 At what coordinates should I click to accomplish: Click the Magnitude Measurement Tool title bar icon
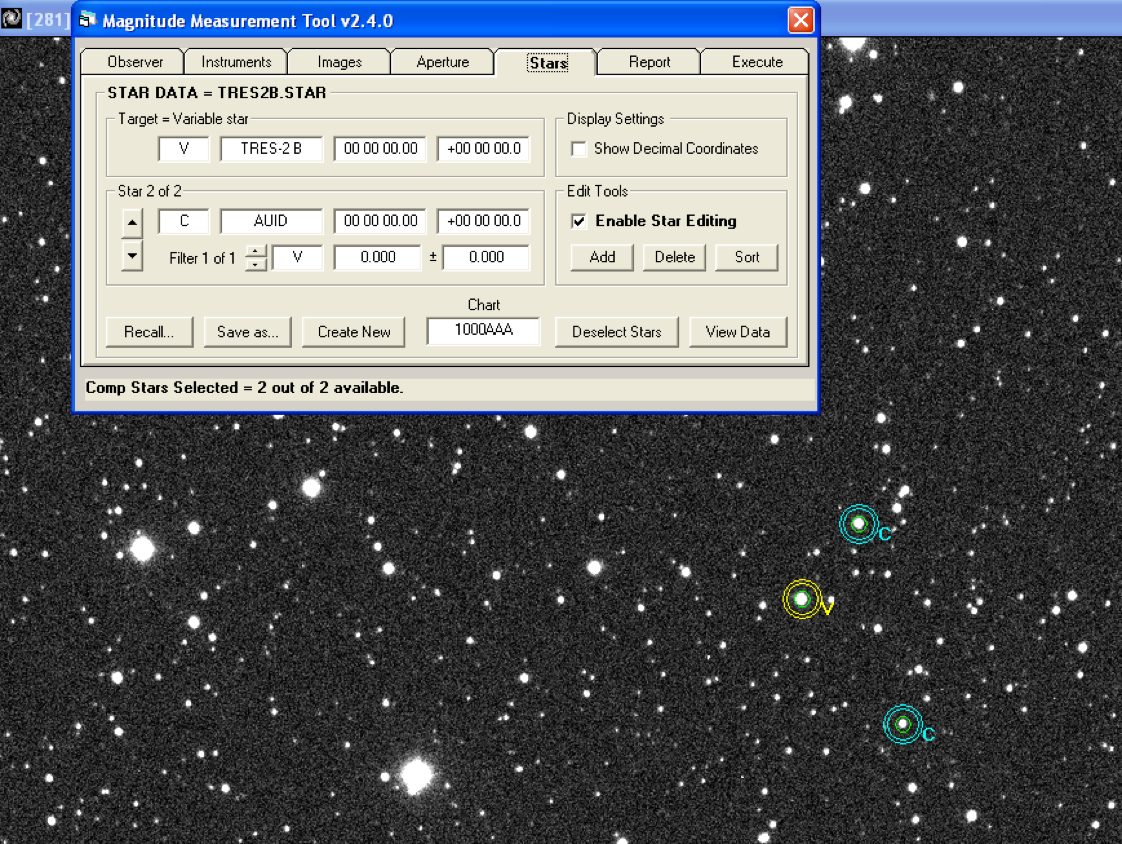(87, 20)
